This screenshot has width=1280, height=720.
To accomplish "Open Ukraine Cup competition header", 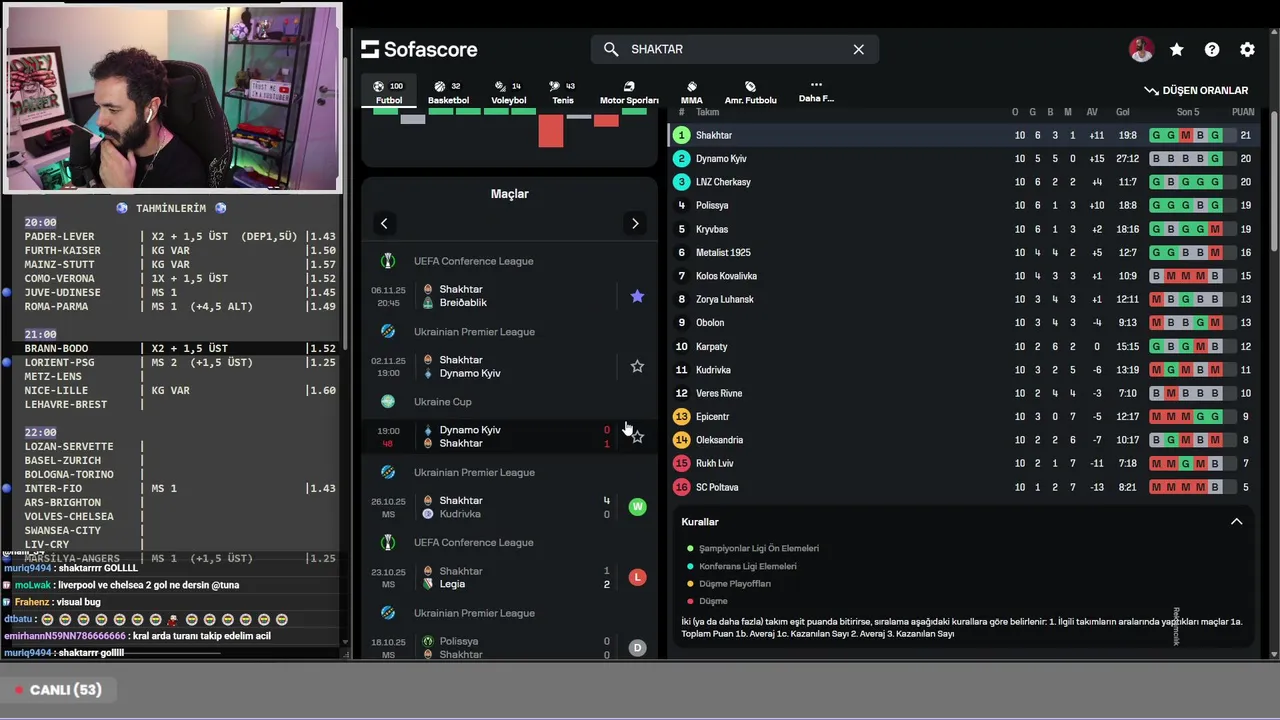I will coord(442,402).
